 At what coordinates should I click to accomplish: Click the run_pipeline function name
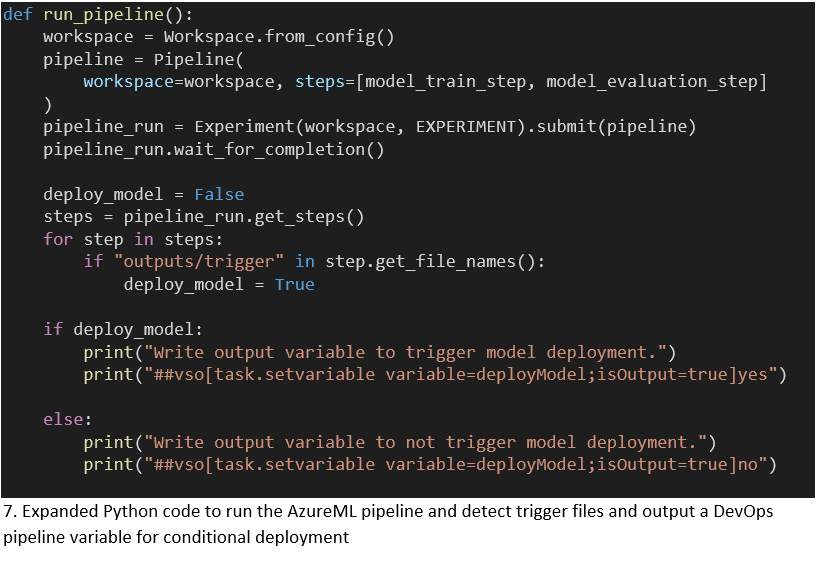coord(103,14)
